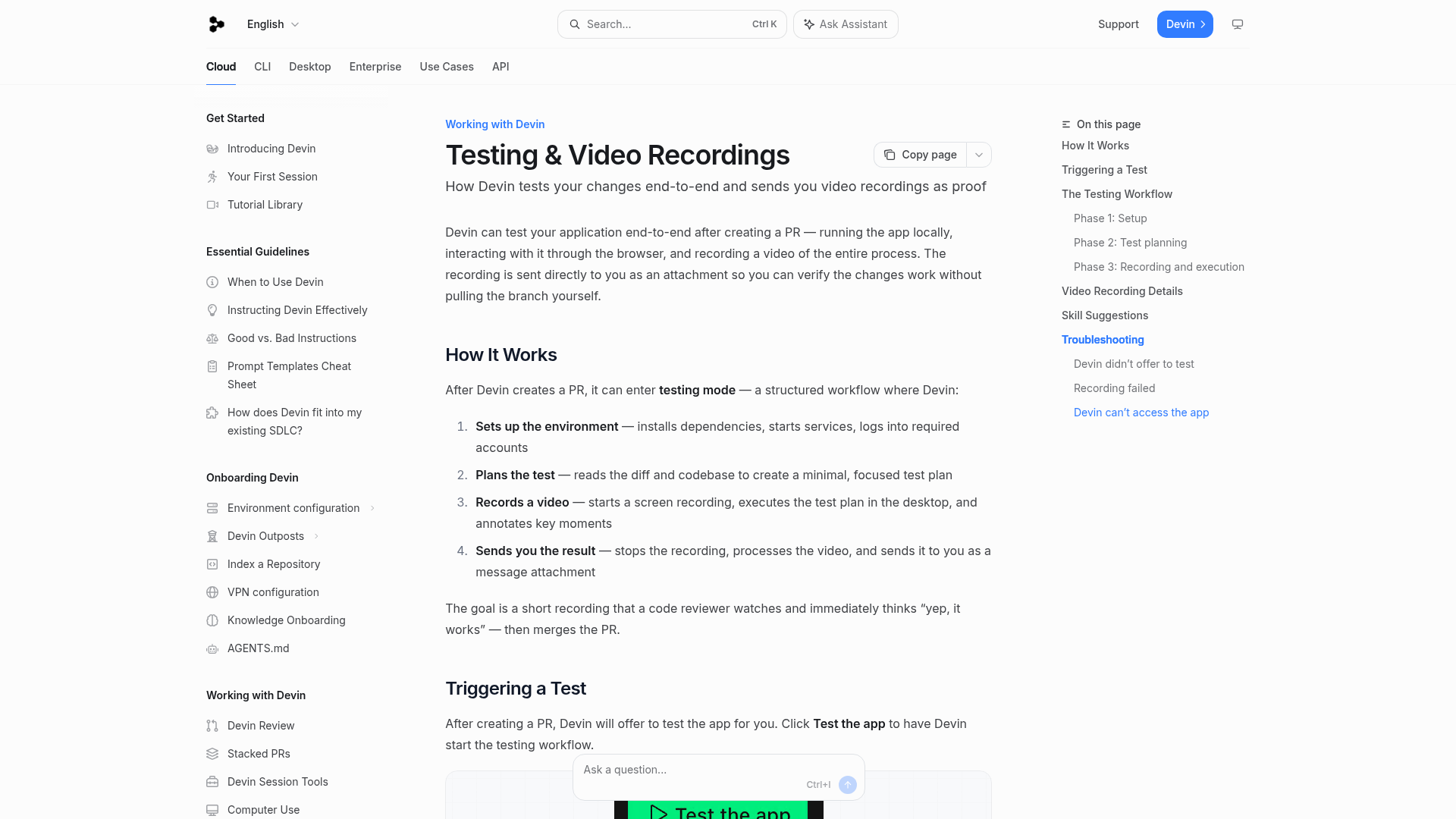The height and width of the screenshot is (819, 1456).
Task: Click the copy icon in Copy page
Action: click(x=890, y=155)
